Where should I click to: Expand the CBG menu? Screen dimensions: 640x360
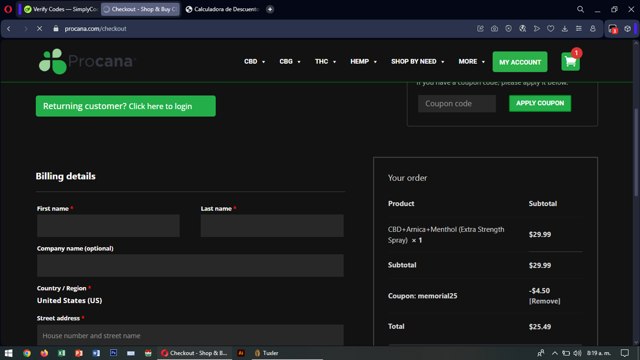290,62
